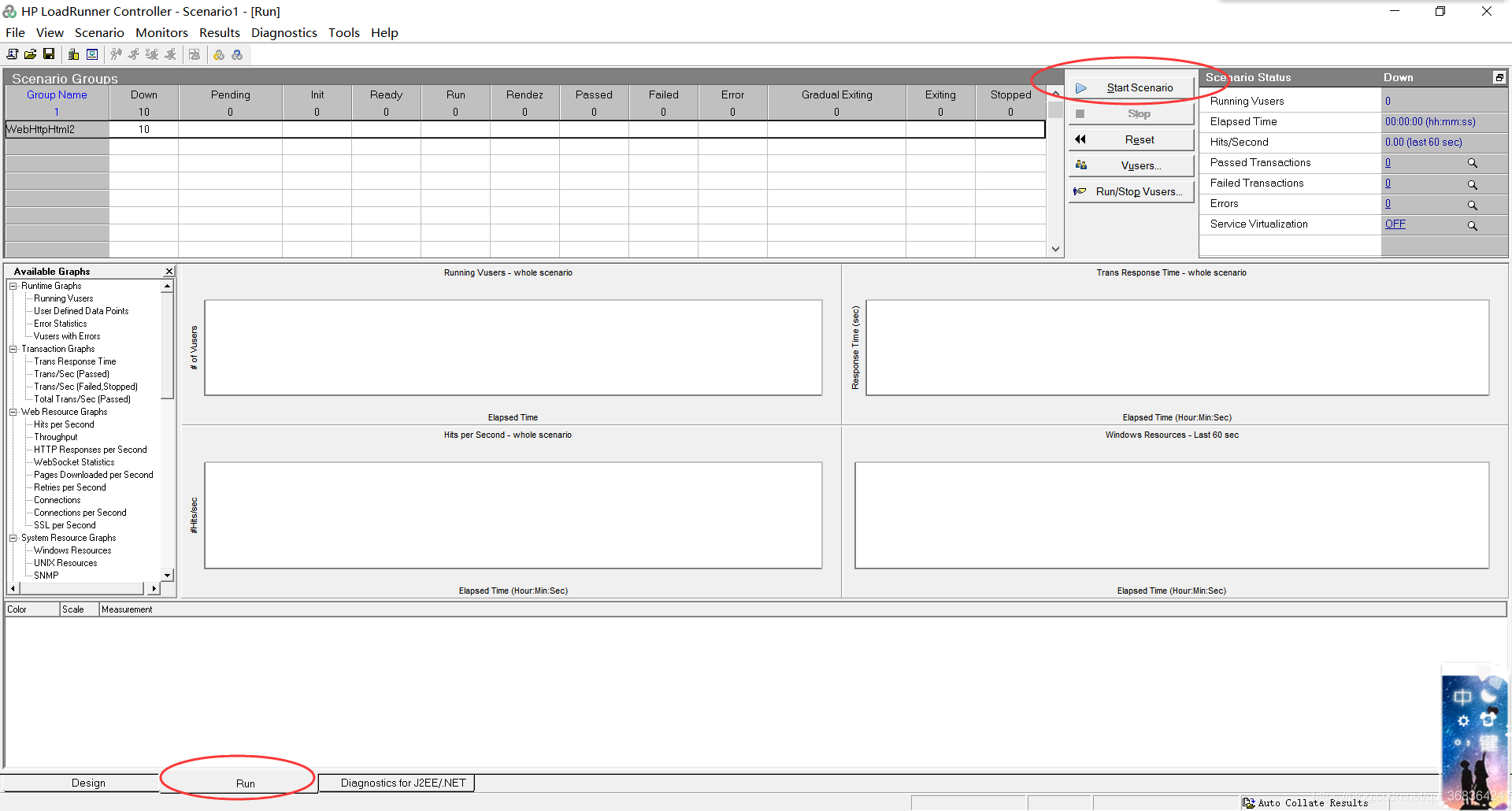Open the Tools menu
Screen dimensions: 1512x811
point(343,32)
